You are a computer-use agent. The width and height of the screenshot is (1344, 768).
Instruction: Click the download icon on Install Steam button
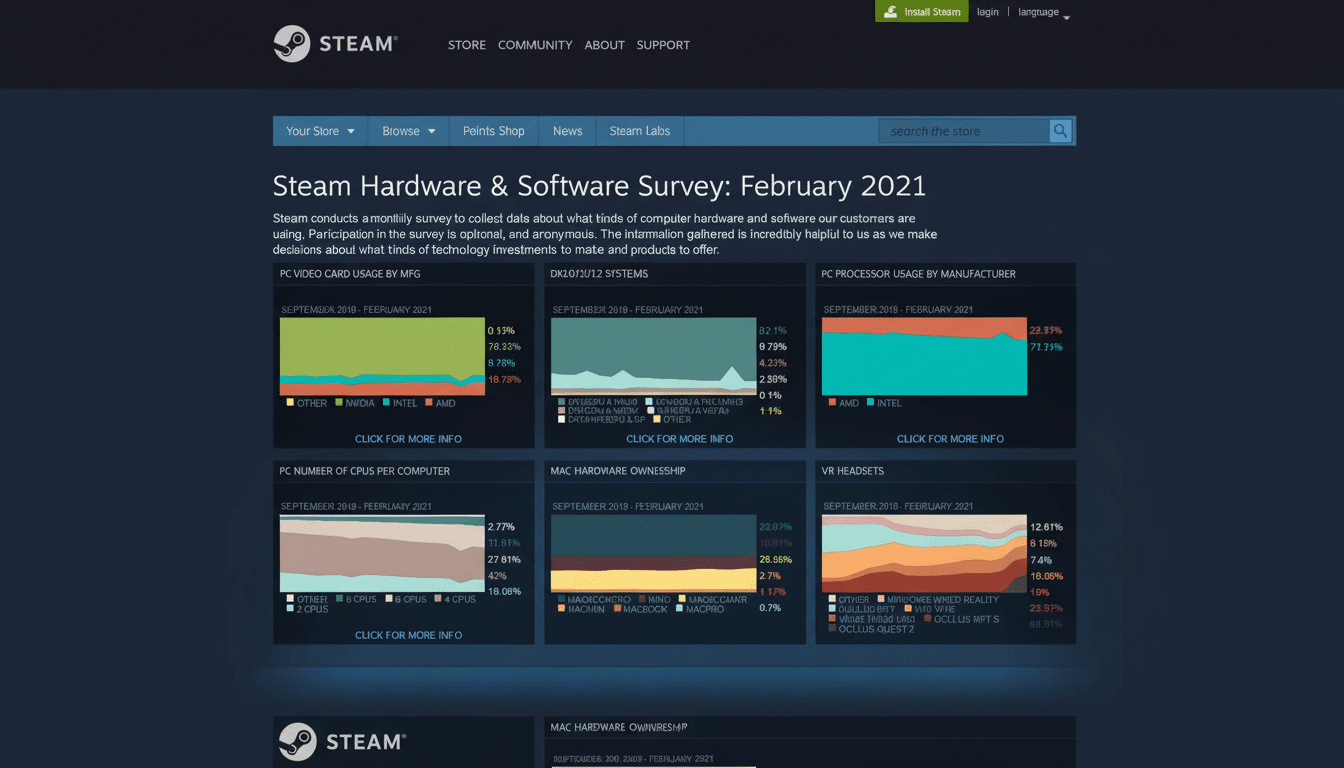893,11
